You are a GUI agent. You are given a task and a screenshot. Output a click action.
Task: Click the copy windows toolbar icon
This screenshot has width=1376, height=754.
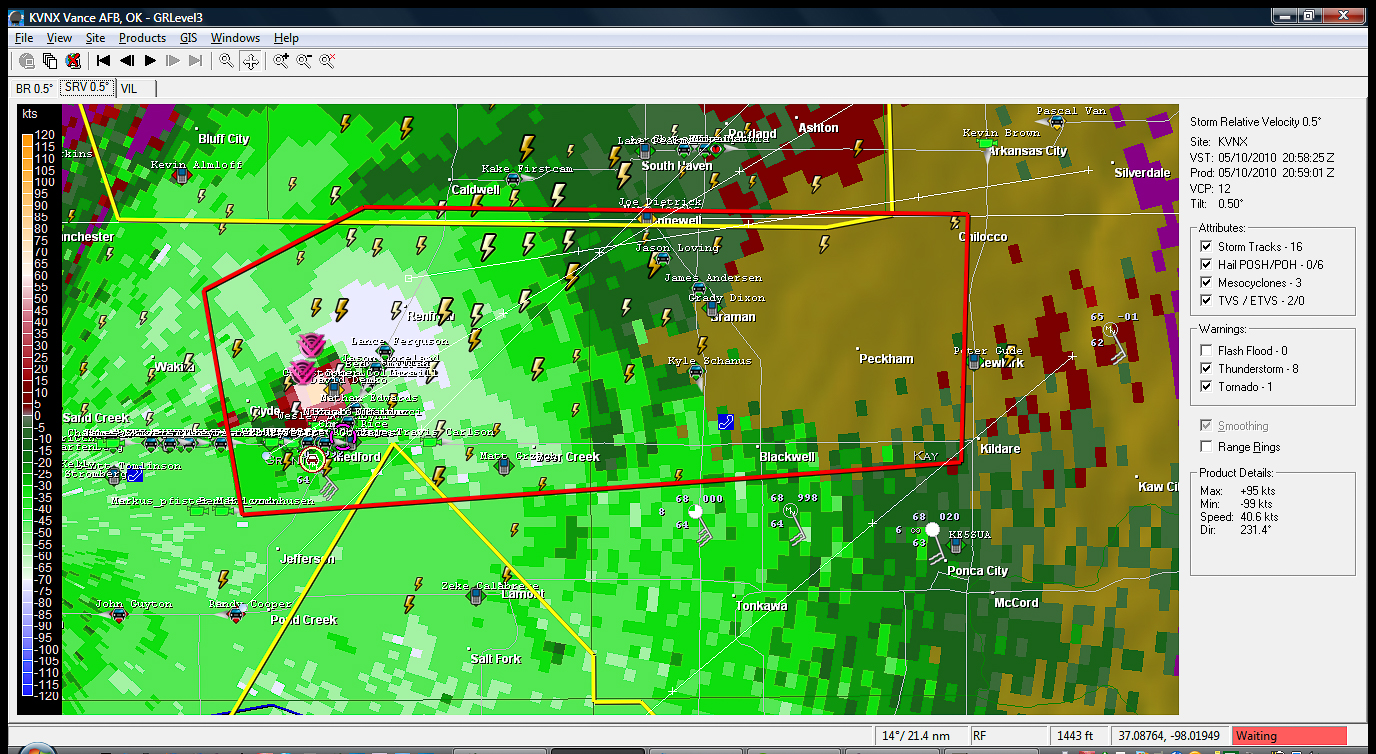pyautogui.click(x=49, y=61)
